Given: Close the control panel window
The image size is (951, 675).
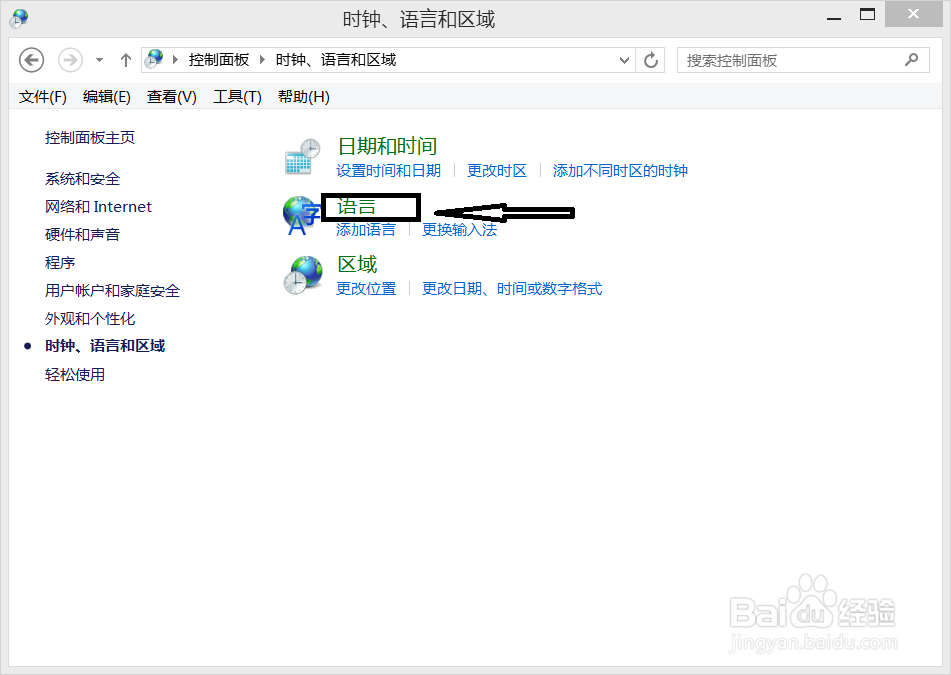Looking at the screenshot, I should click(913, 14).
